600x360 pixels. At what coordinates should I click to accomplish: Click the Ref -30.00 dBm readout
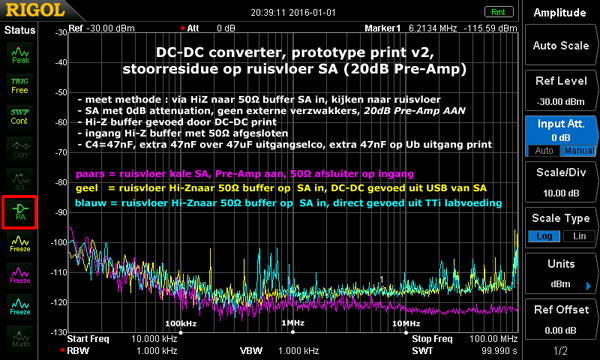click(101, 28)
